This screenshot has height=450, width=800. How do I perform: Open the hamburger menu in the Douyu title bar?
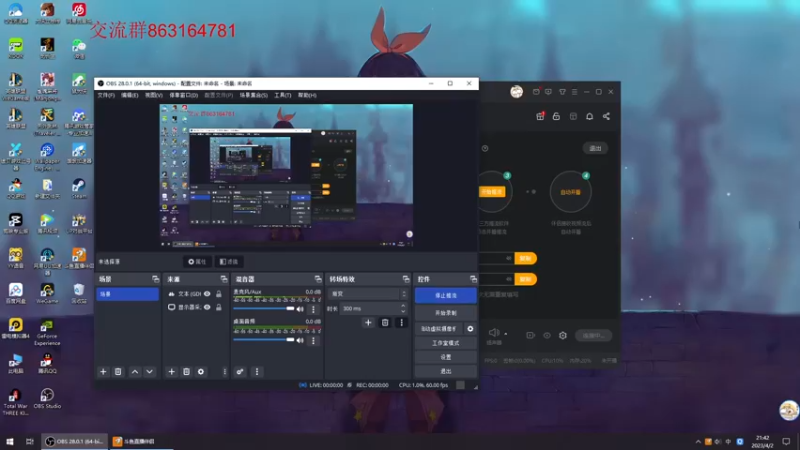(574, 92)
